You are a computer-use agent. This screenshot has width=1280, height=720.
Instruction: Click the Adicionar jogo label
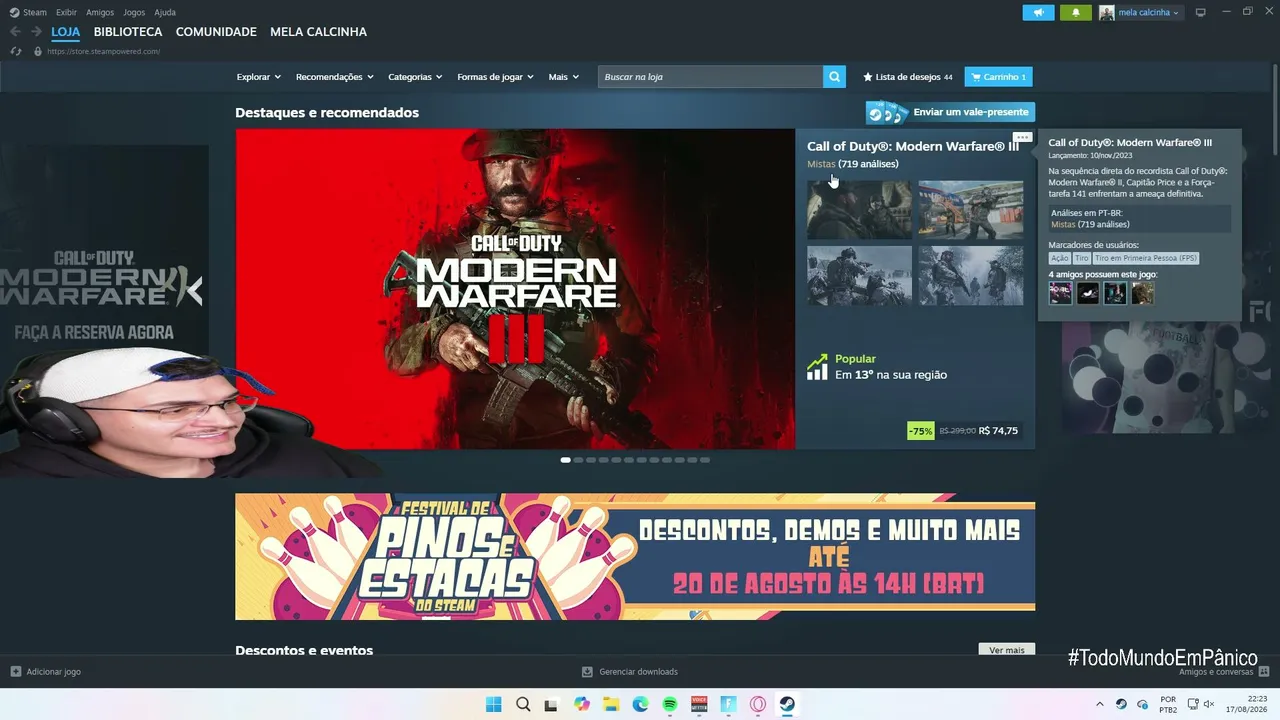(x=54, y=672)
